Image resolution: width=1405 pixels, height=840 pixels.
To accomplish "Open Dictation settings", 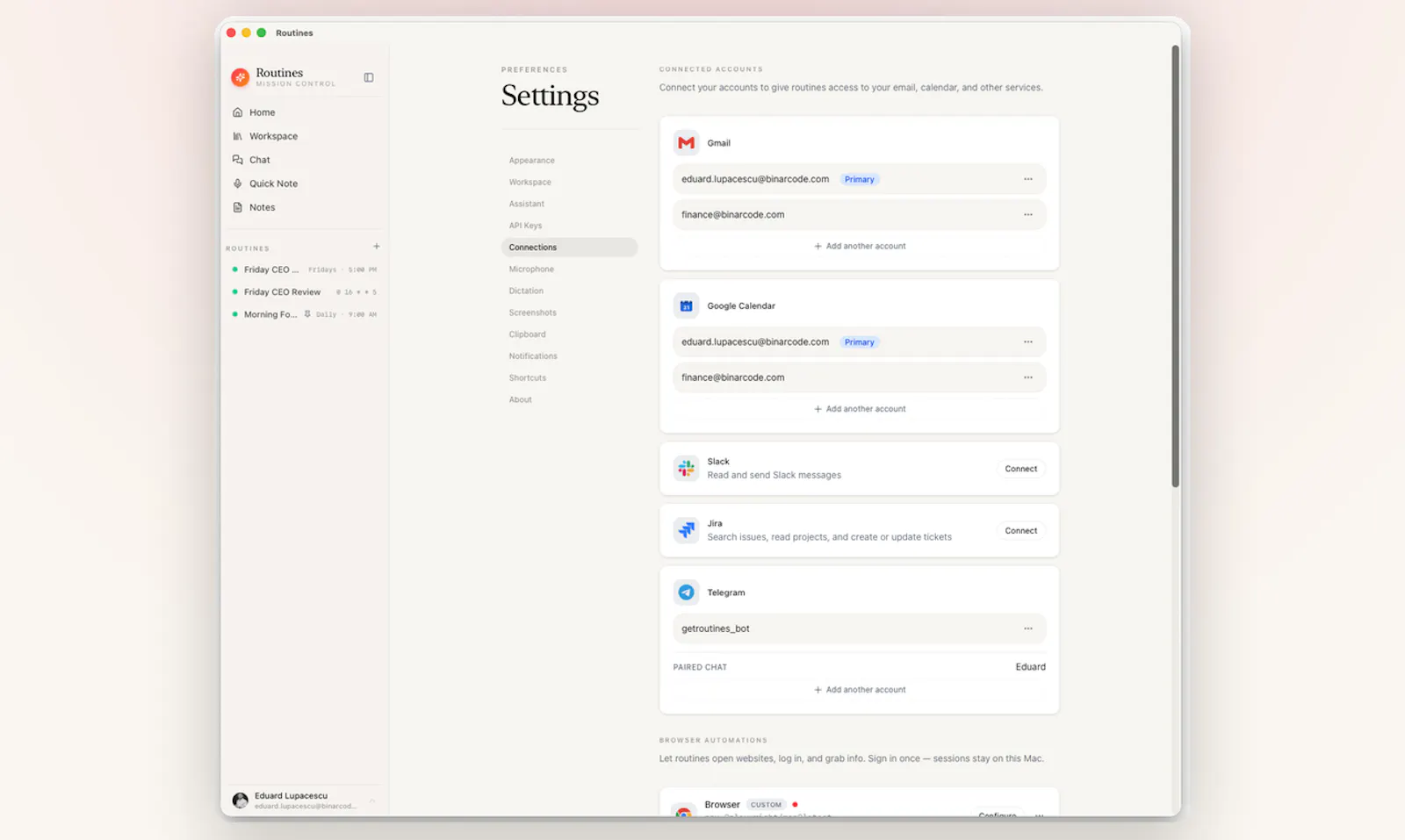I will coord(569,291).
